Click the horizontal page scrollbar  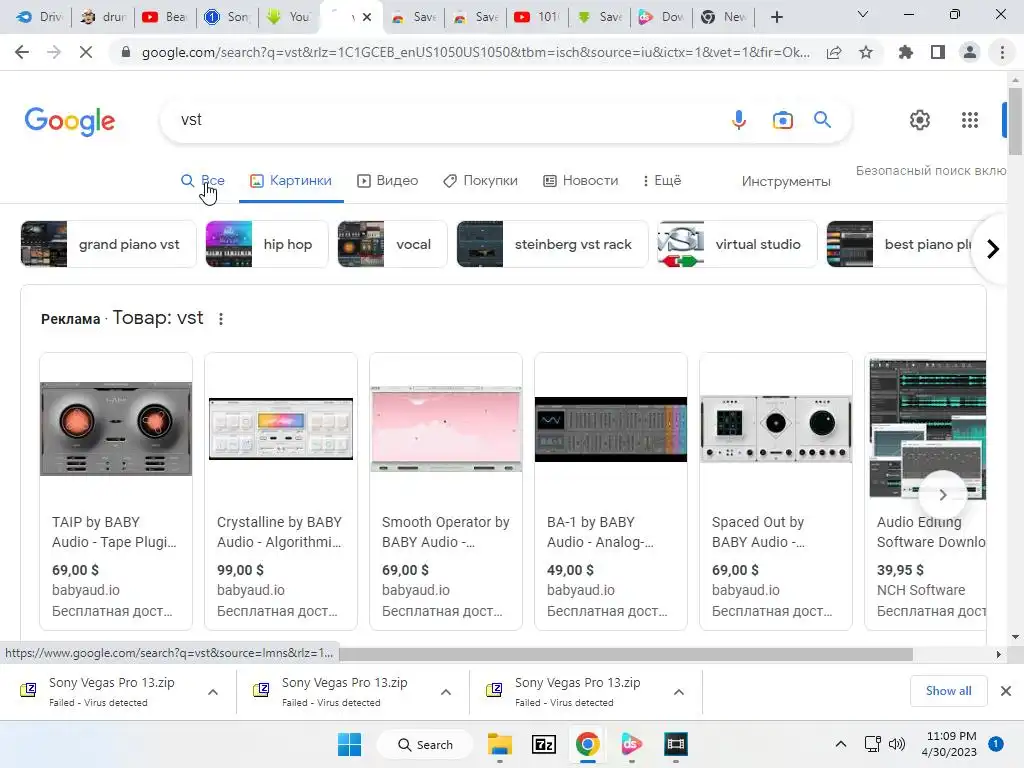[626, 654]
